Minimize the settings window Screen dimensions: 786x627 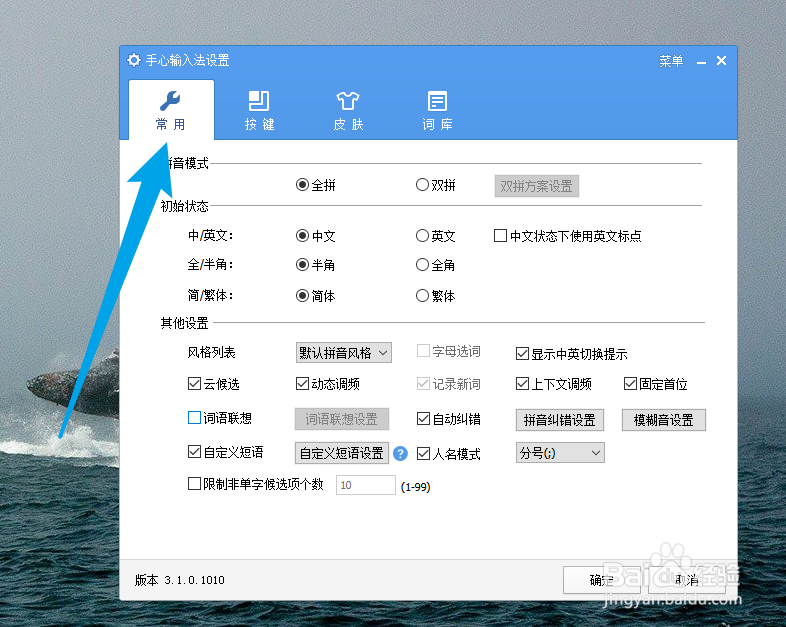(701, 62)
